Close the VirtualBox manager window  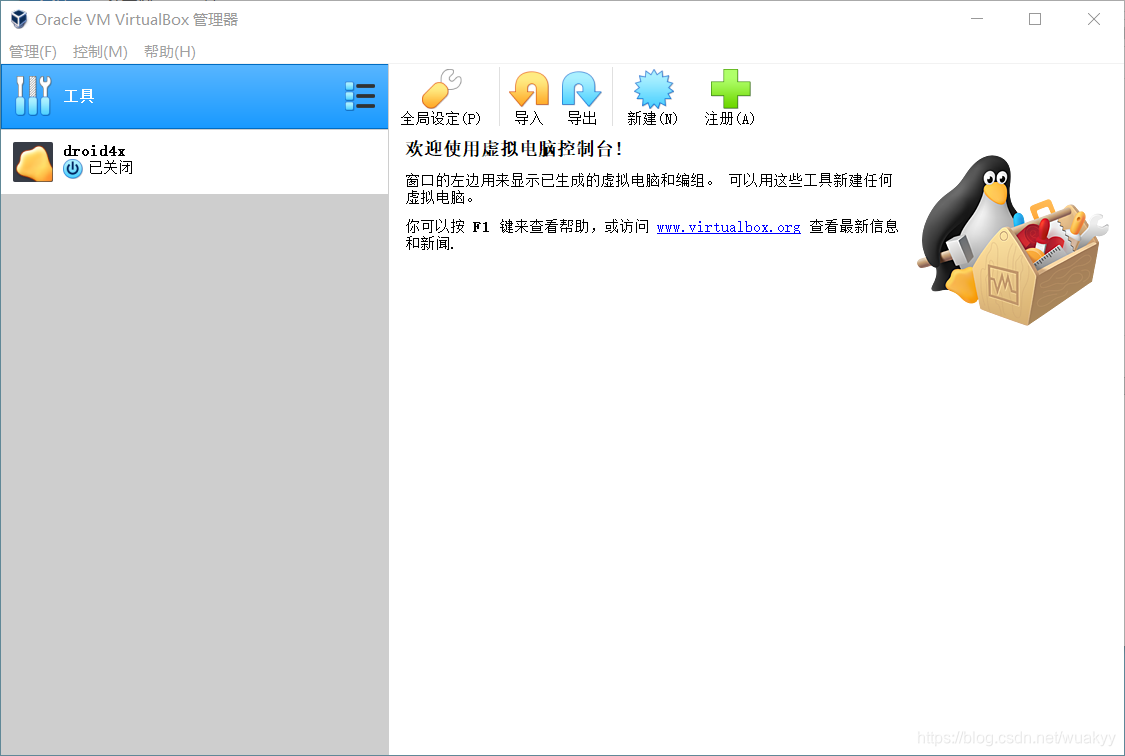coord(1093,19)
